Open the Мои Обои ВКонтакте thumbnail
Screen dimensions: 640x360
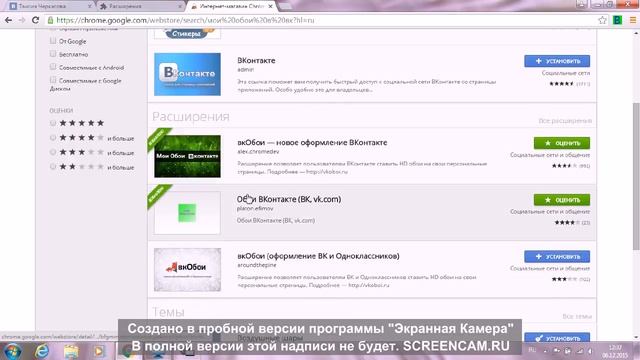(187, 156)
